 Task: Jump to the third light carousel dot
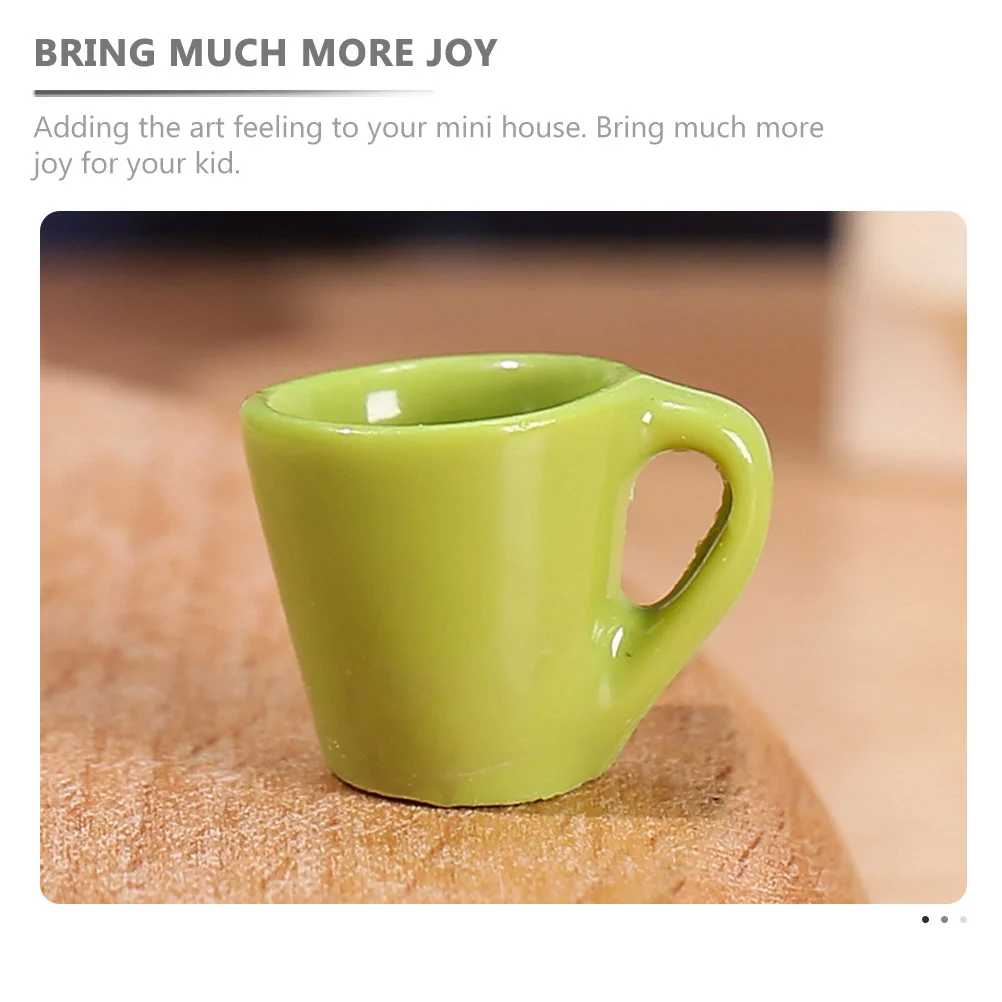963,920
